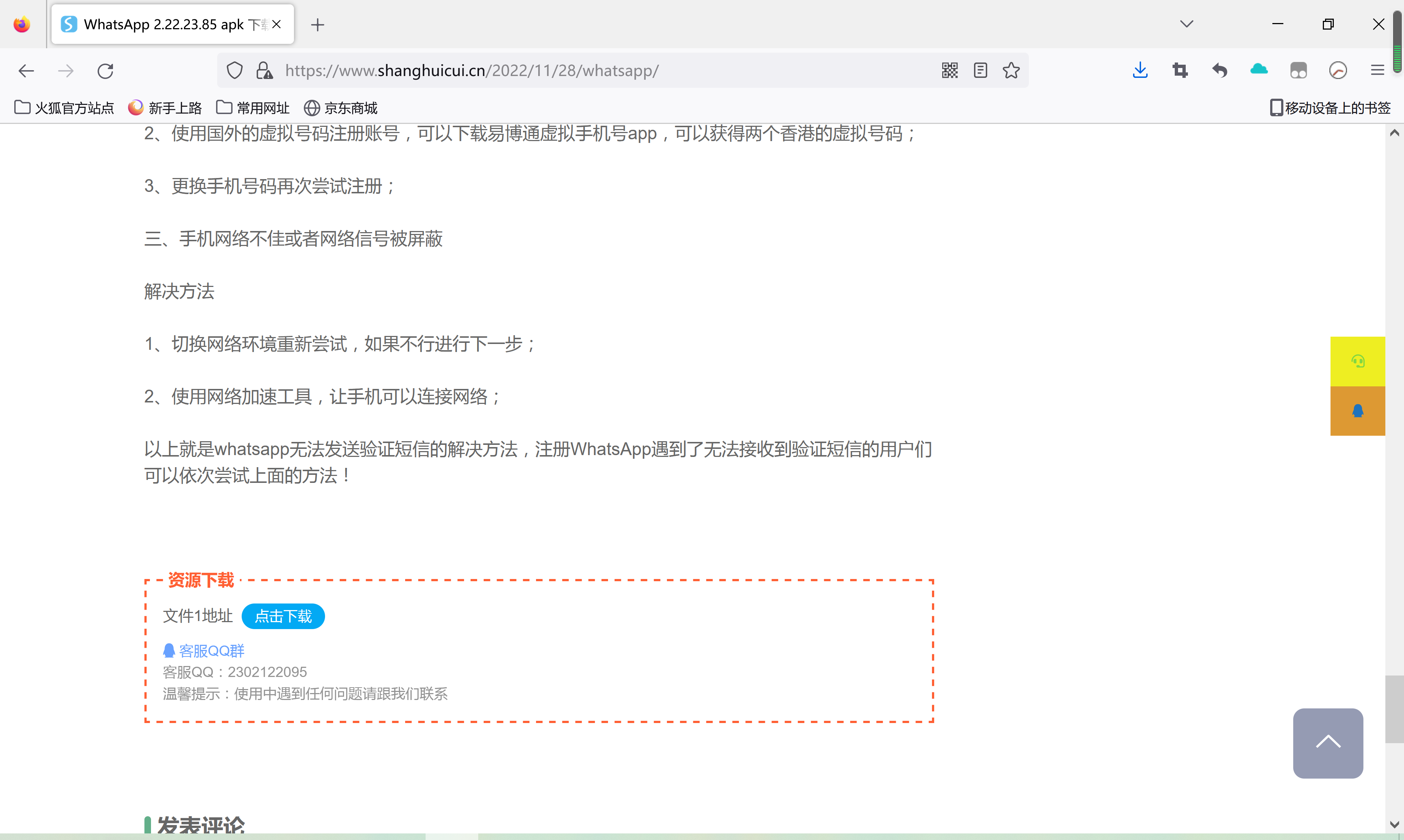Reload the current page
Viewport: 1404px width, 840px height.
pyautogui.click(x=105, y=71)
